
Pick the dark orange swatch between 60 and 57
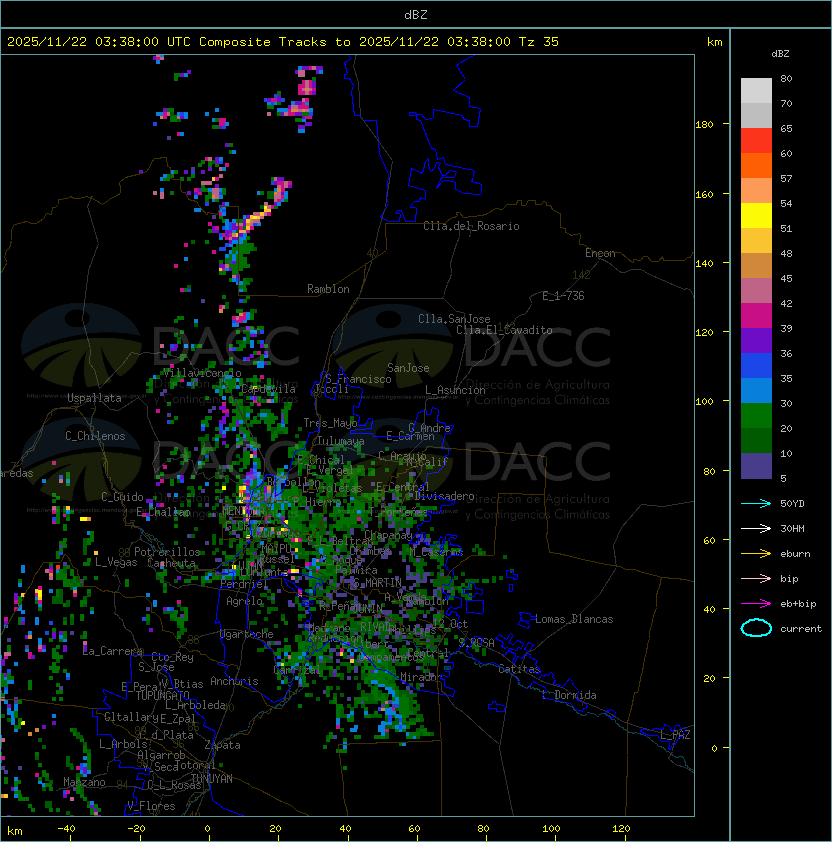pyautogui.click(x=756, y=166)
